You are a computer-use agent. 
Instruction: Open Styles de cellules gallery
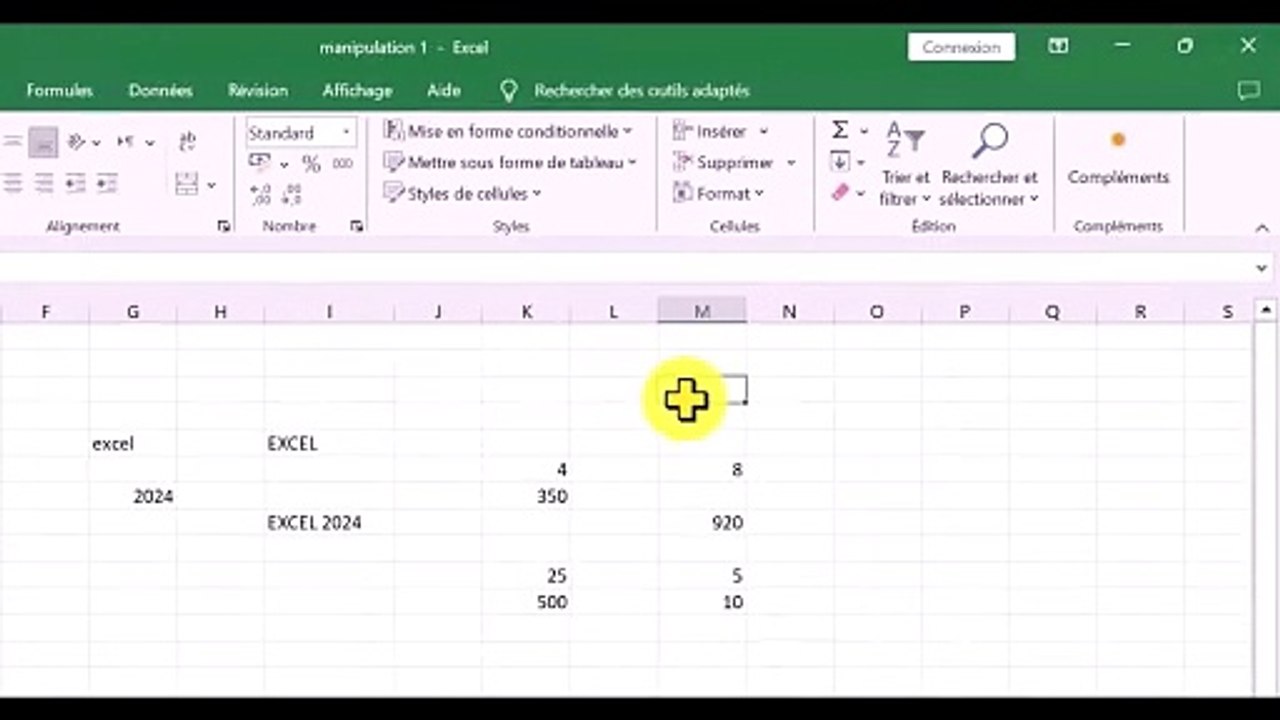click(463, 193)
